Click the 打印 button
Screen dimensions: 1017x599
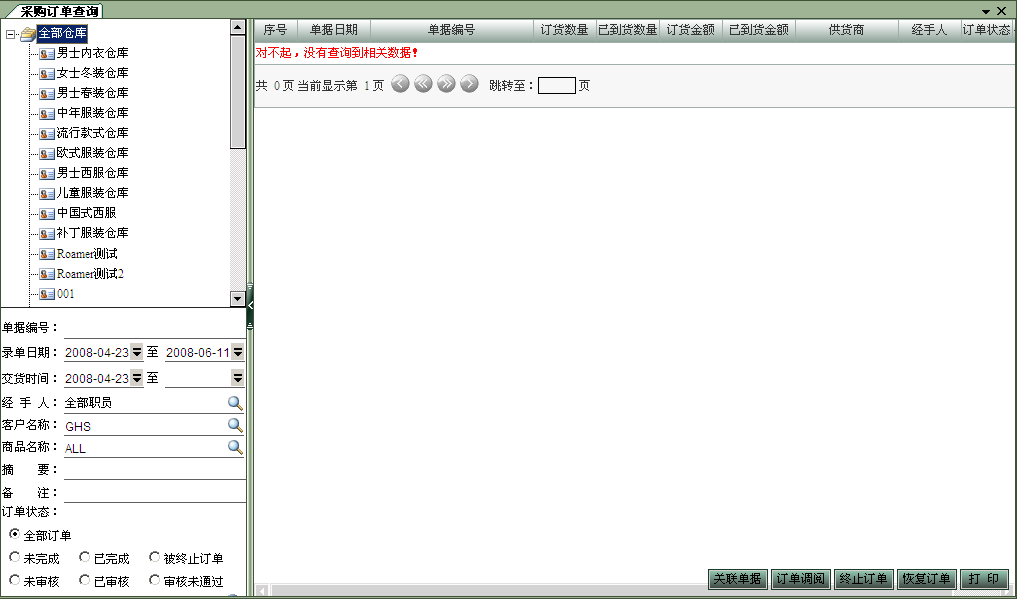(x=984, y=579)
